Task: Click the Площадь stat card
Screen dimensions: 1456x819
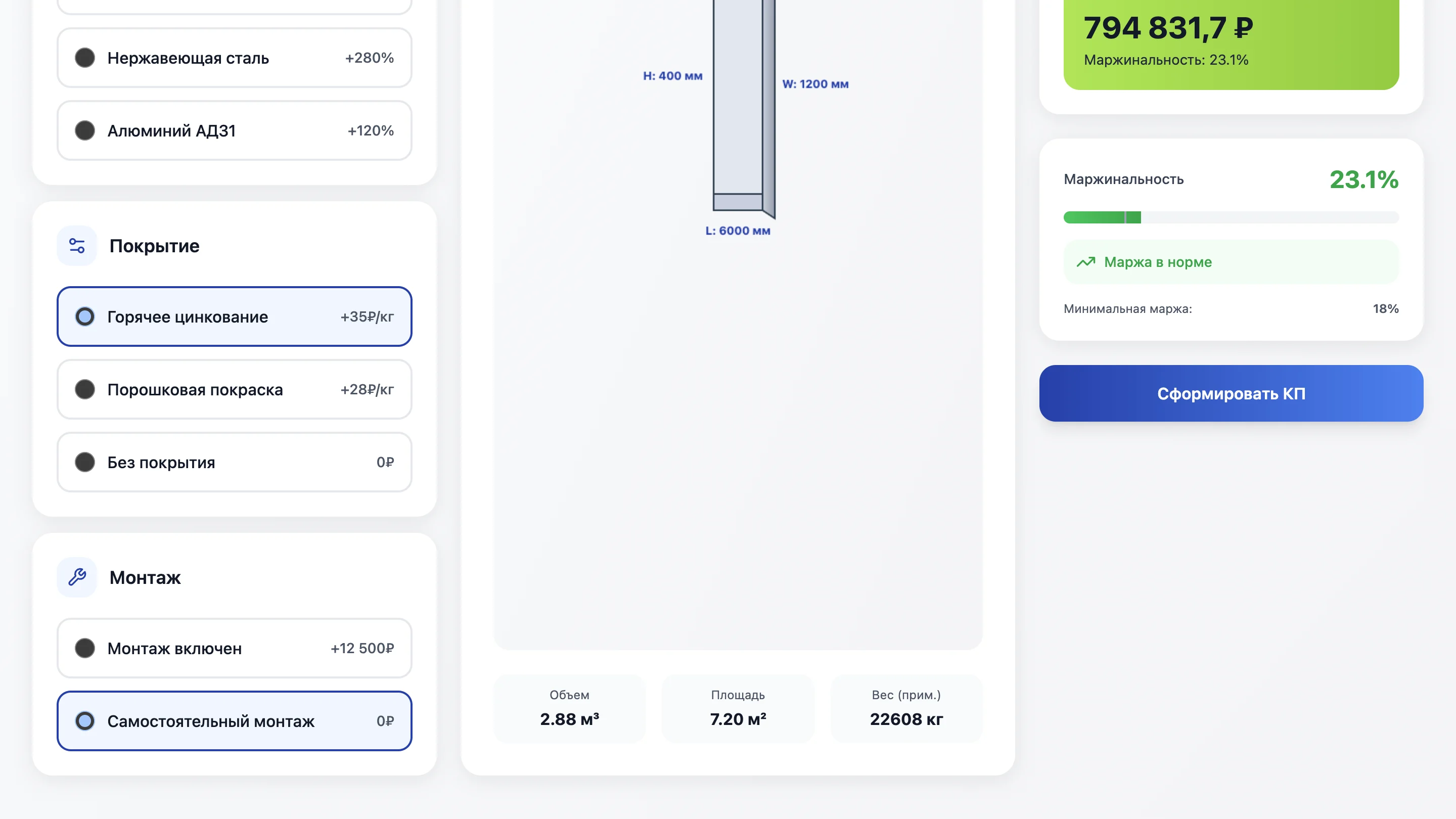Action: 738,708
